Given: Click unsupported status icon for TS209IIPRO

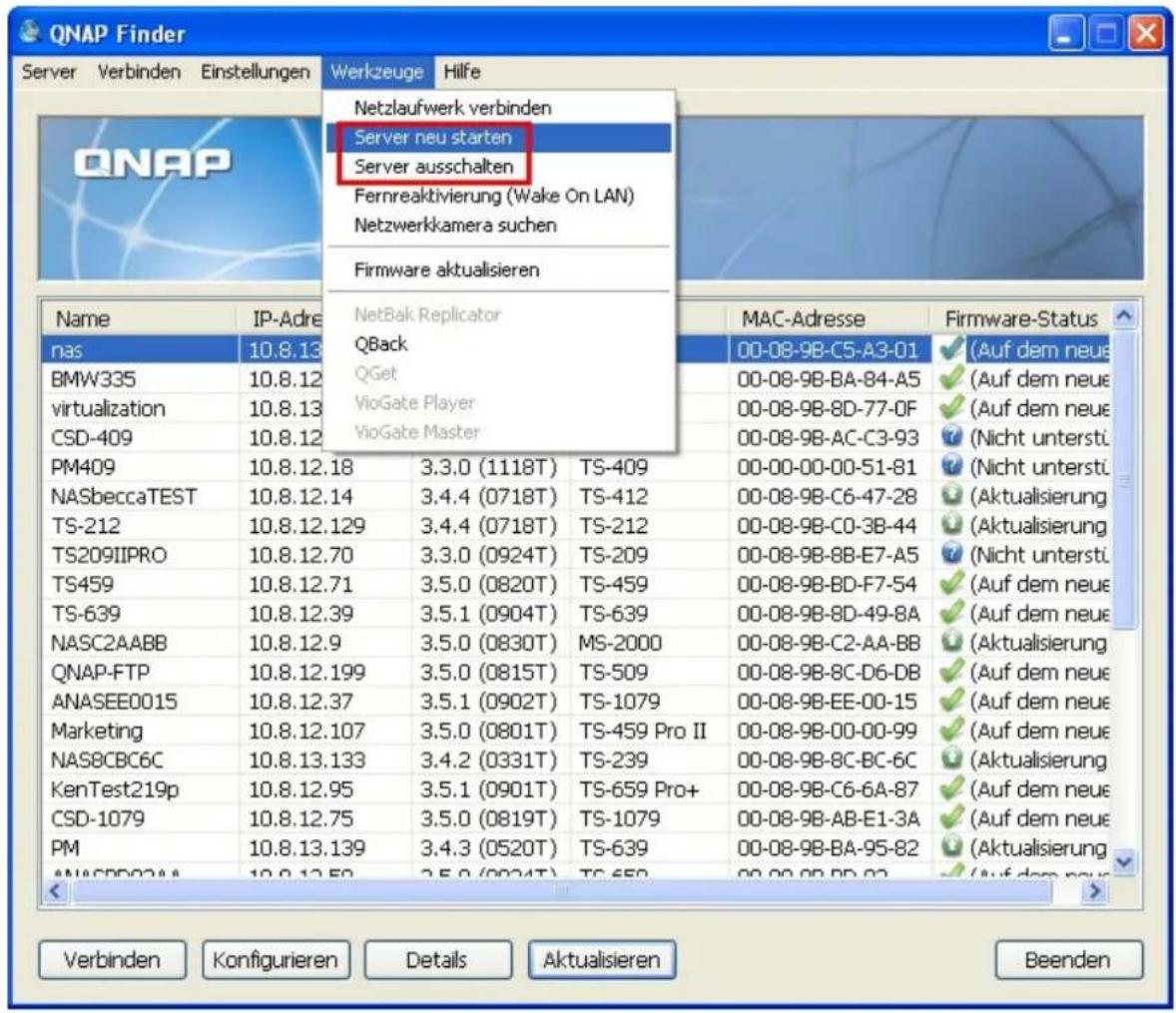Looking at the screenshot, I should (x=951, y=553).
